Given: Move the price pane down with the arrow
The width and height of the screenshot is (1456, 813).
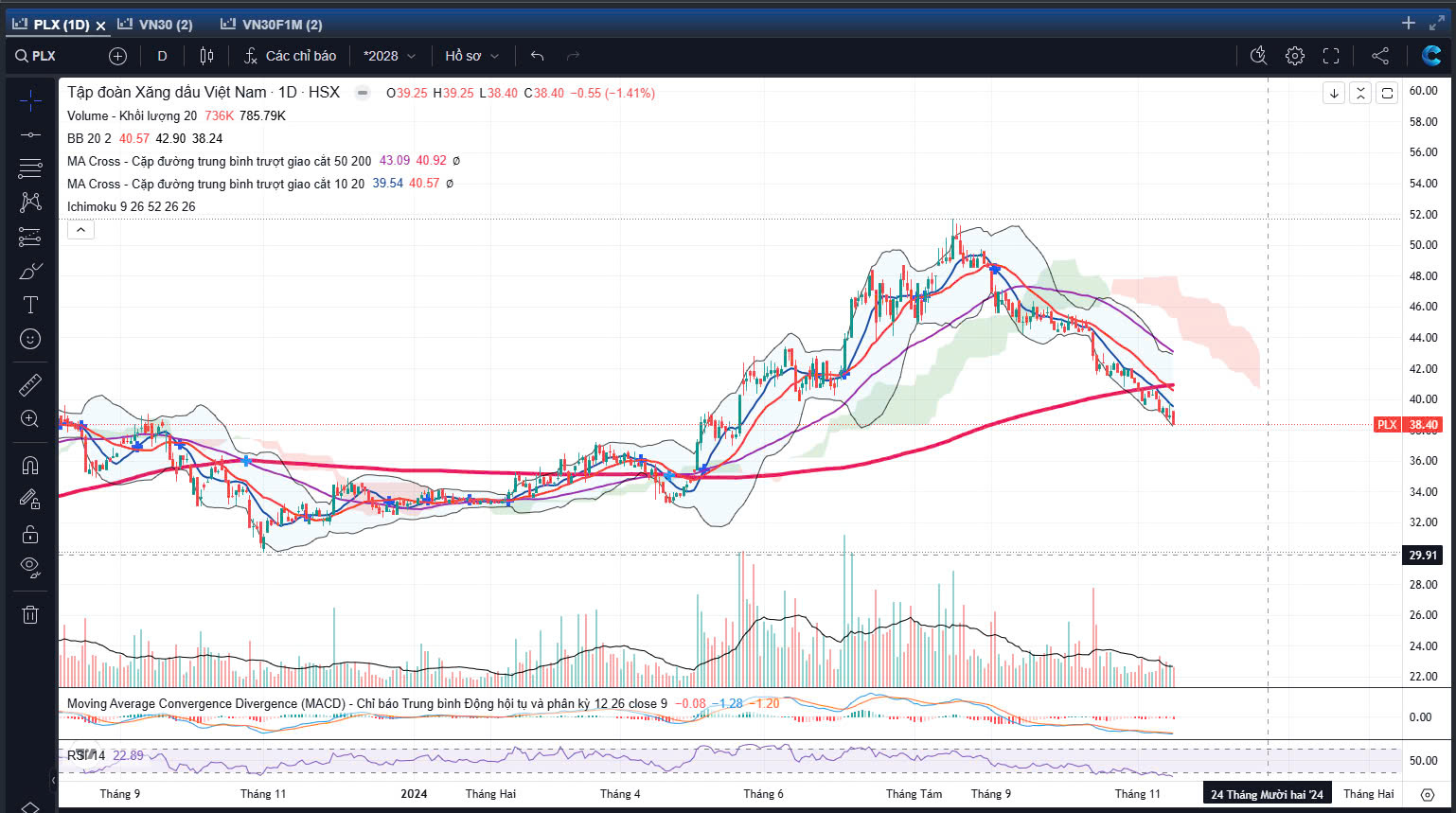Looking at the screenshot, I should pos(1334,93).
